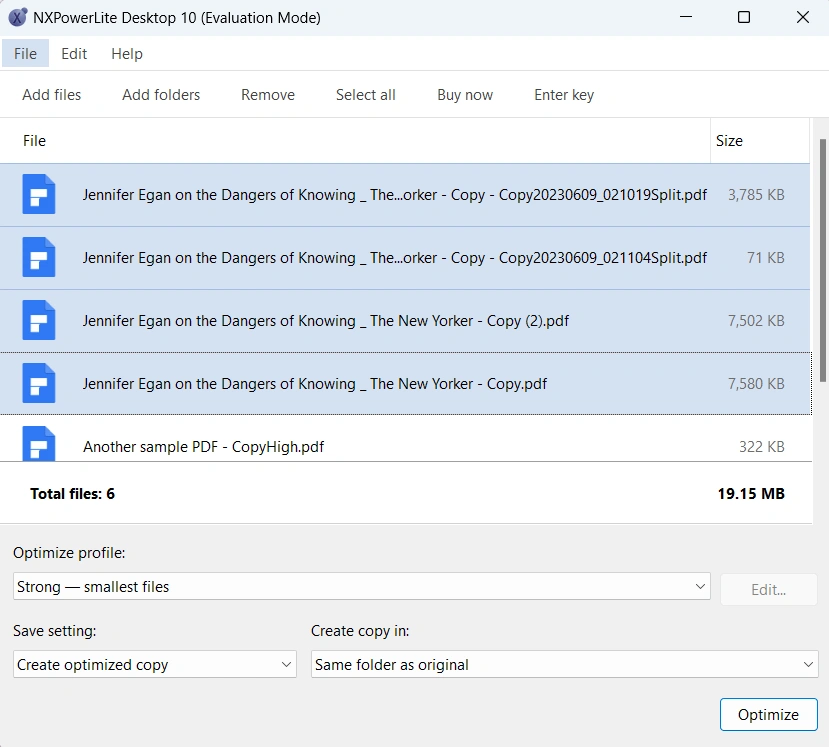
Task: Close the NXPowerLite window
Action: 803,17
